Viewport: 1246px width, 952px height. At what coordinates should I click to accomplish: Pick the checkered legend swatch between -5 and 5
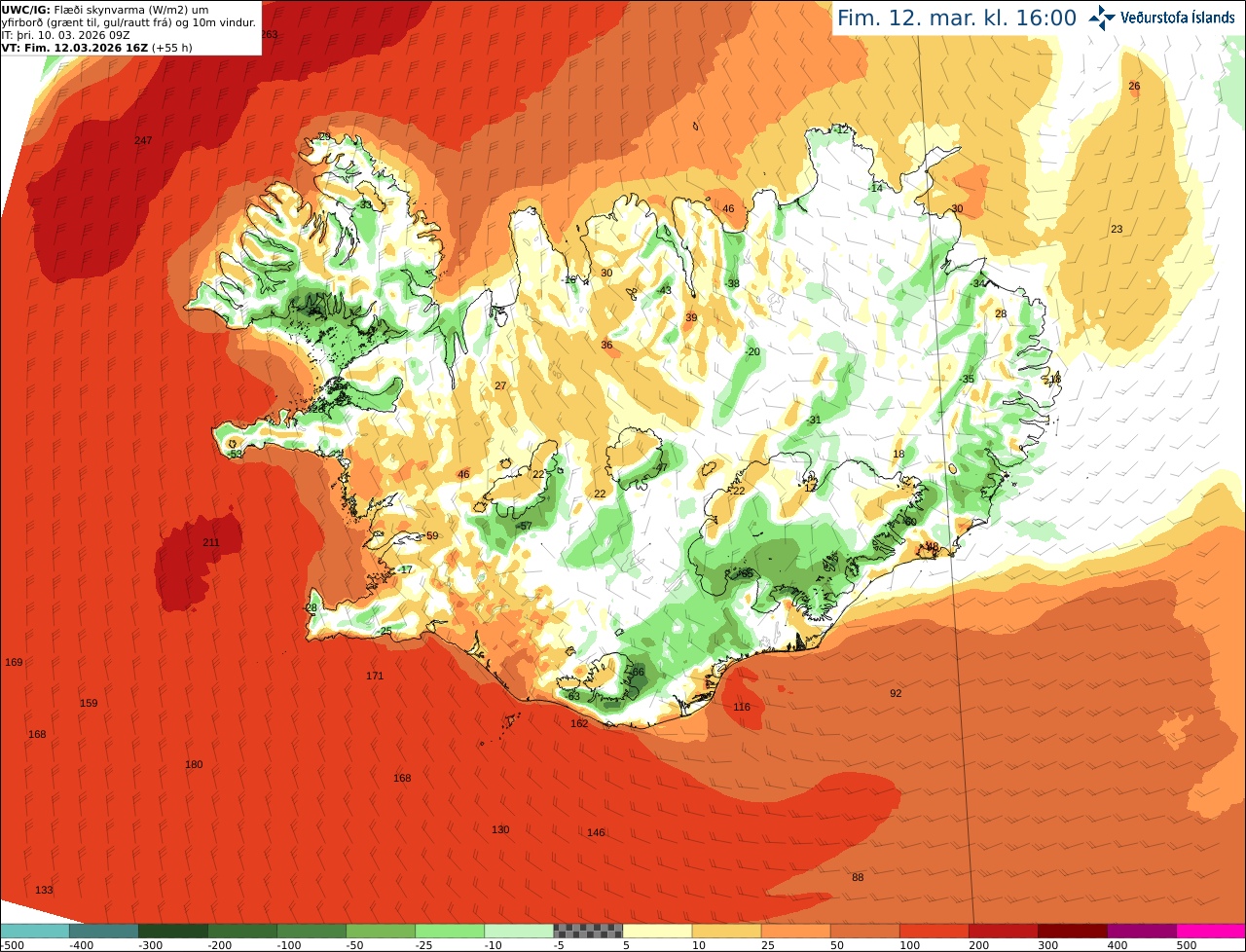pos(588,931)
